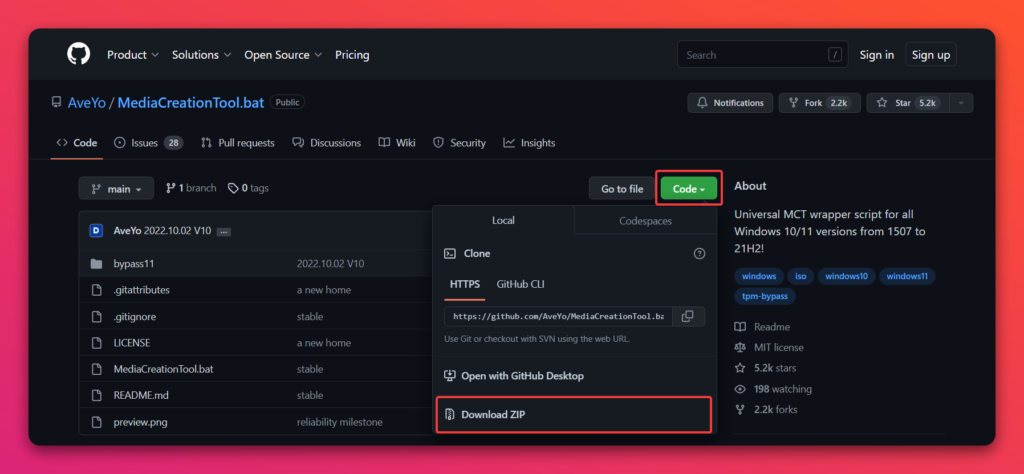The image size is (1024, 474).
Task: Click the branch icon beside 1 branch
Action: 171,188
